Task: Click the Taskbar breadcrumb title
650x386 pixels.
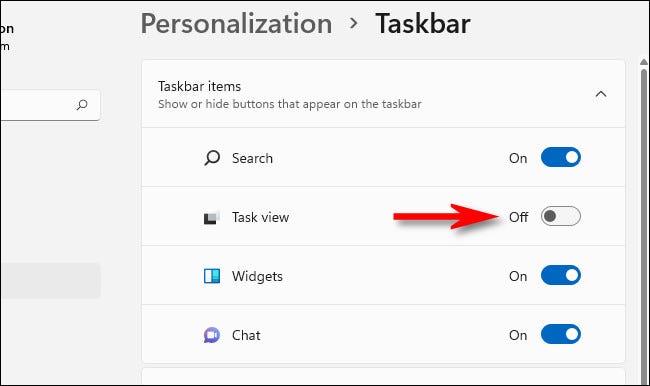Action: 423,23
